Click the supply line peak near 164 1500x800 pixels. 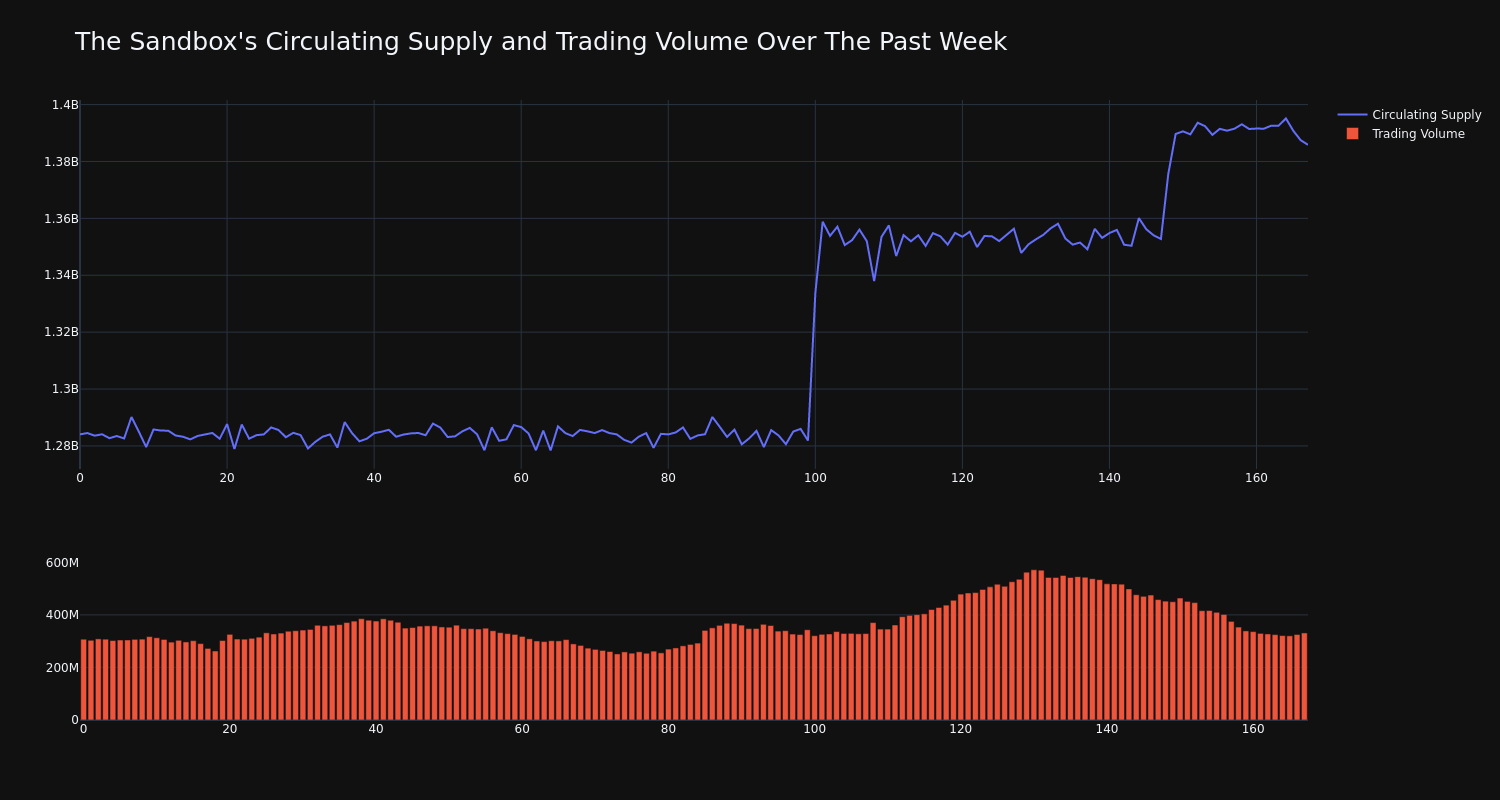pos(1286,119)
